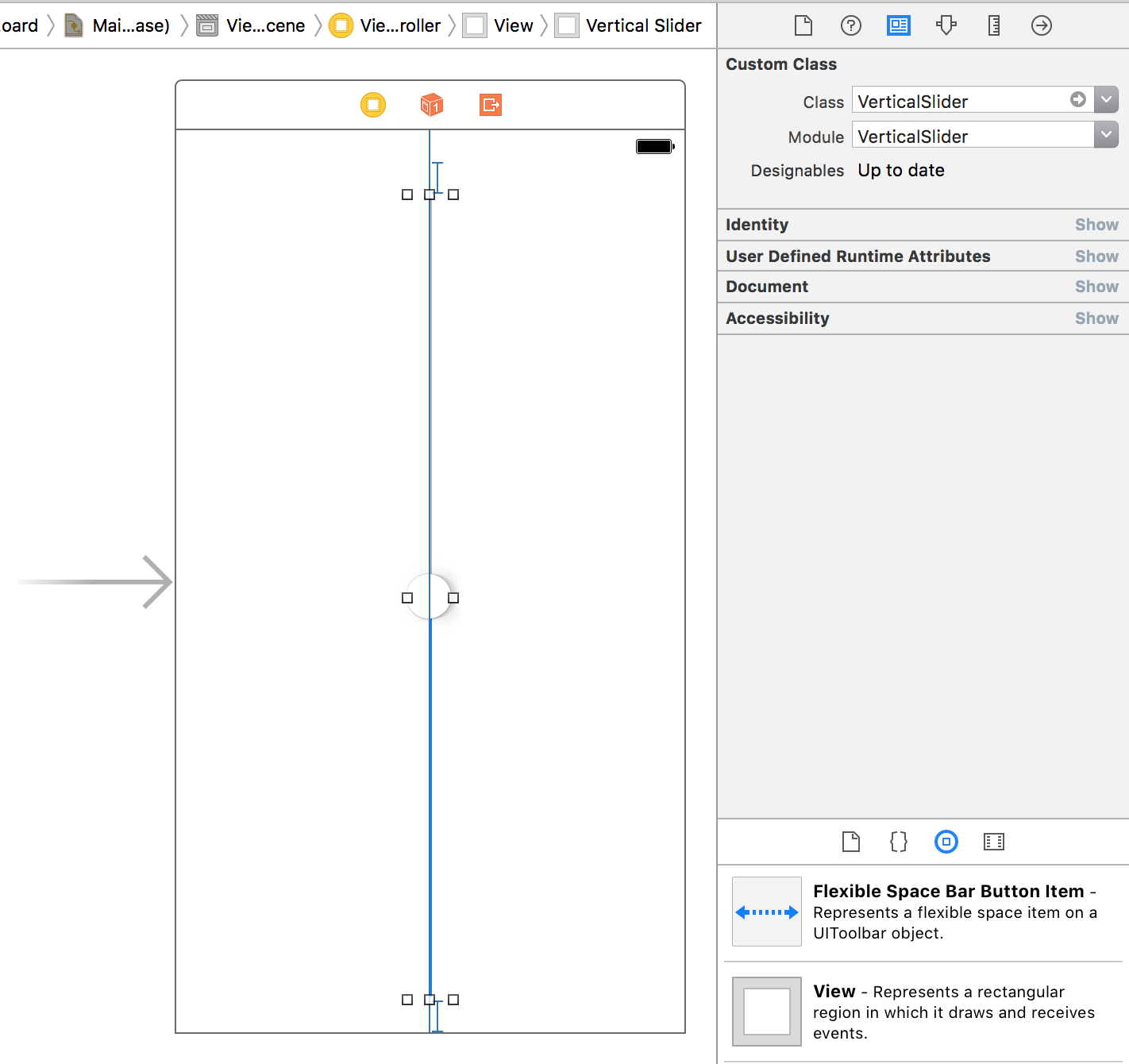This screenshot has width=1129, height=1064.
Task: Open the Attributes inspector tab
Action: click(946, 25)
